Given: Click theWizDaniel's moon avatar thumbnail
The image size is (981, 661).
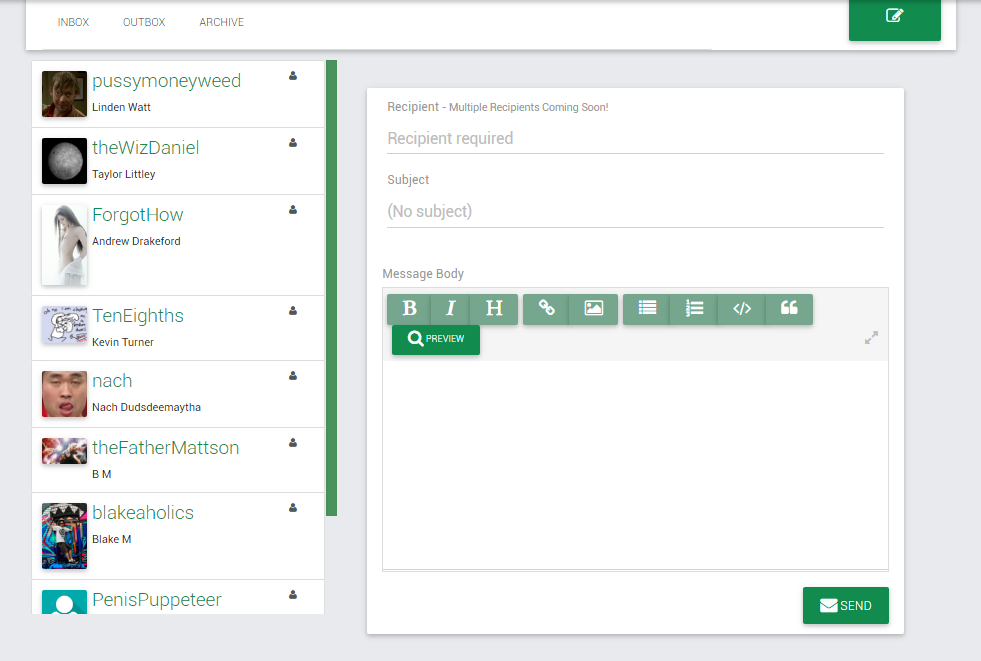Looking at the screenshot, I should pyautogui.click(x=64, y=161).
